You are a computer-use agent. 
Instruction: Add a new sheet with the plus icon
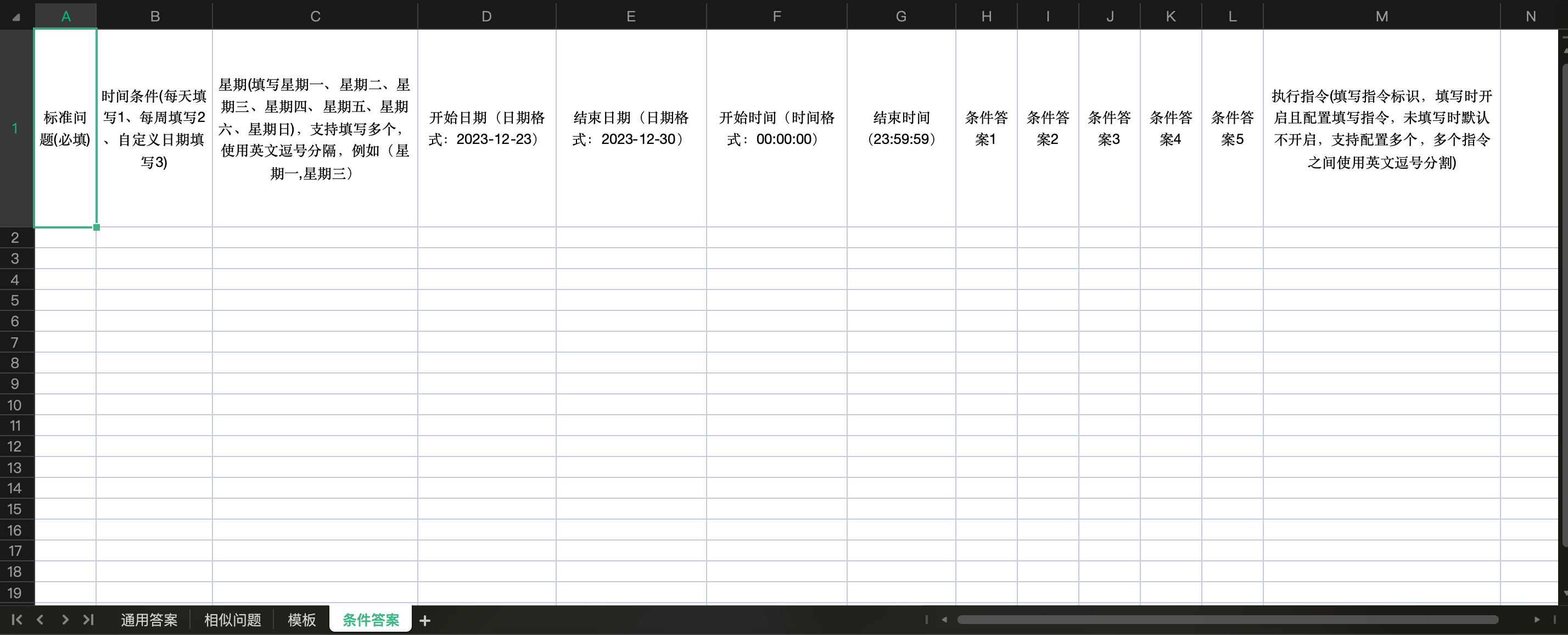click(424, 619)
